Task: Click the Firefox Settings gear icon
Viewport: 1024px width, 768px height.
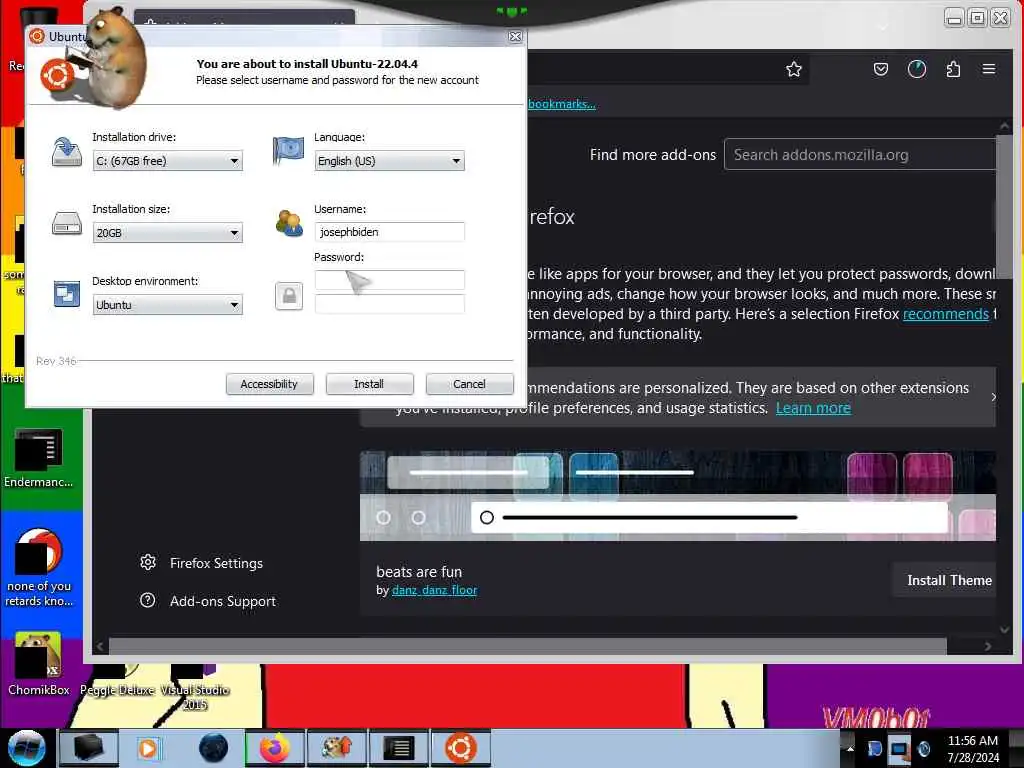Action: [x=148, y=562]
